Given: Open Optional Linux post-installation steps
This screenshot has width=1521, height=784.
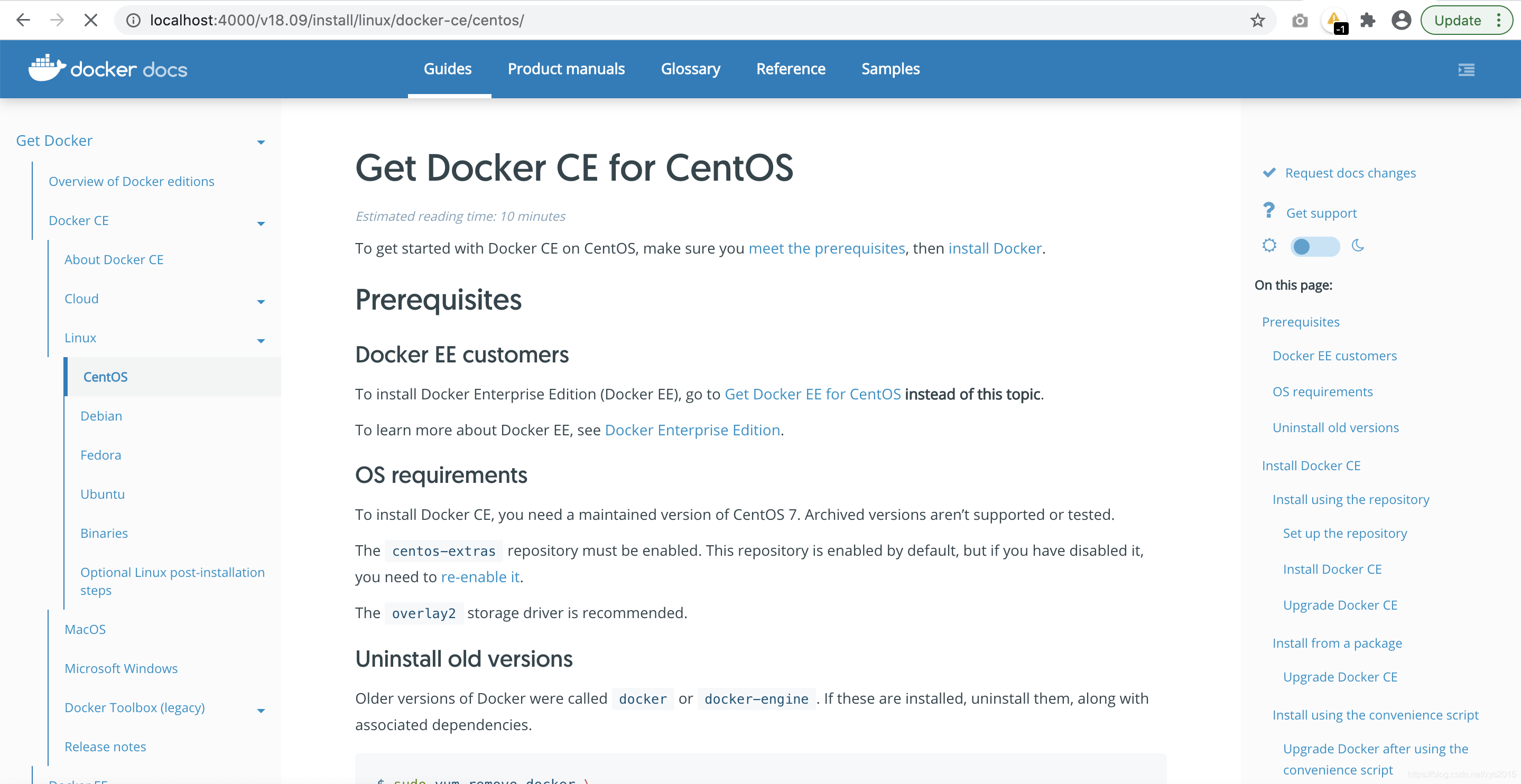Looking at the screenshot, I should (x=172, y=581).
